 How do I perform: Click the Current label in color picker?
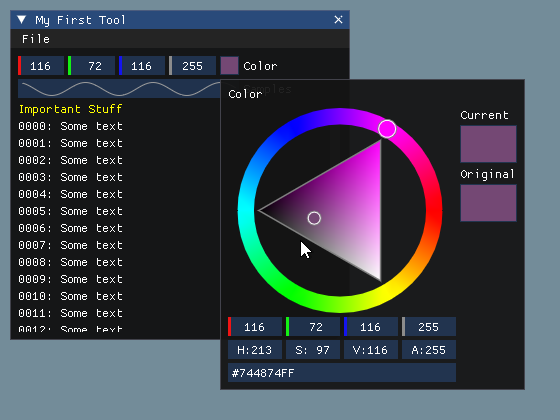(x=484, y=115)
